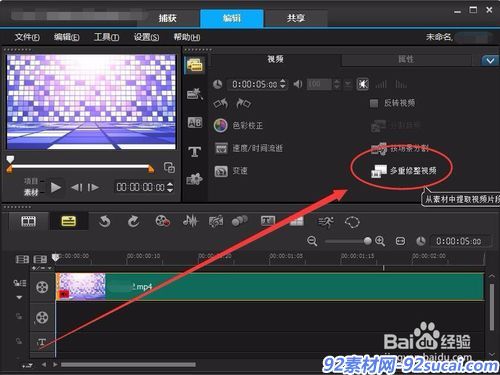Select 素材 clip playback mode
This screenshot has width=500, height=375.
pos(31,192)
